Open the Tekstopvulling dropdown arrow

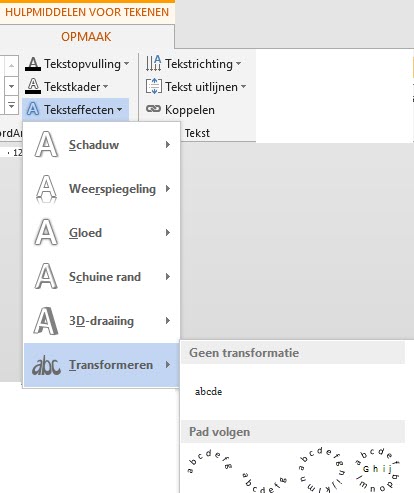(126, 63)
